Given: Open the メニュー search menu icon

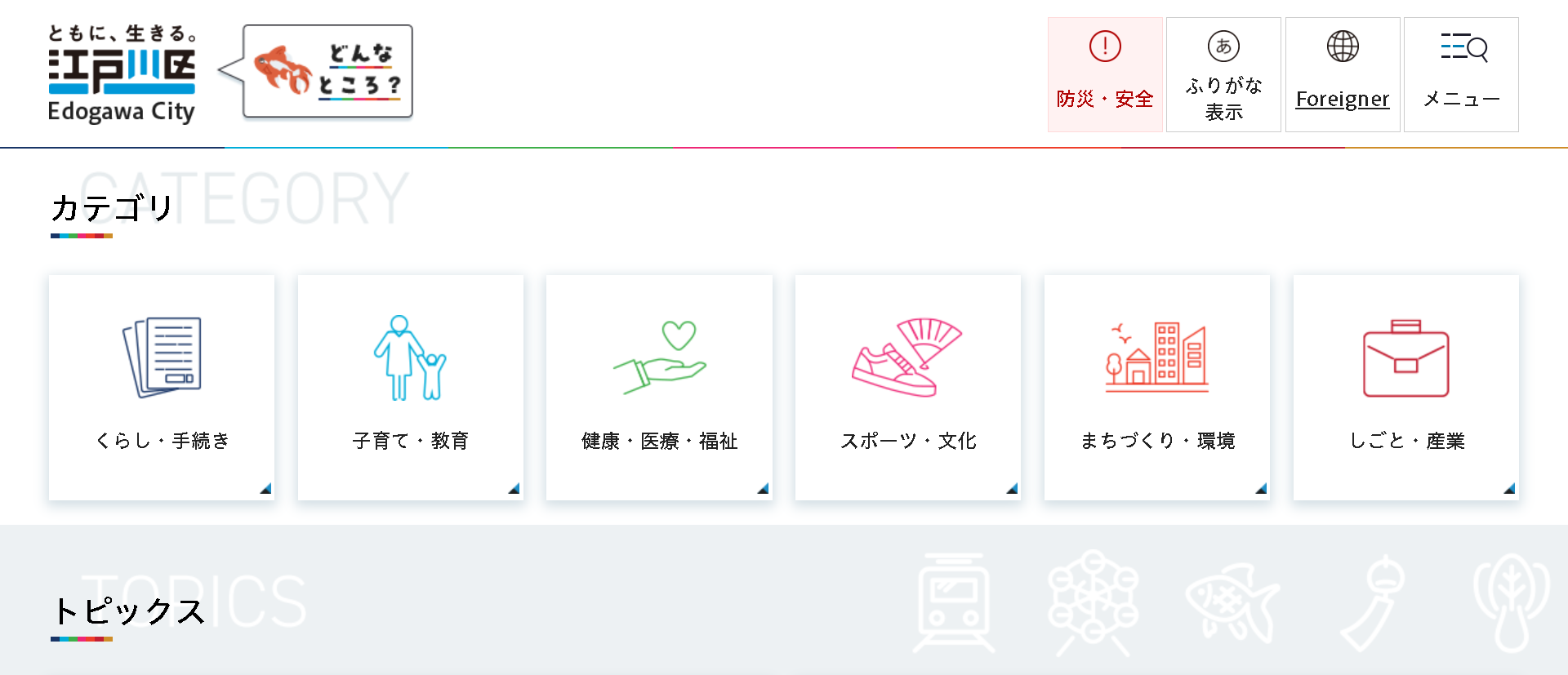Looking at the screenshot, I should point(1463,47).
